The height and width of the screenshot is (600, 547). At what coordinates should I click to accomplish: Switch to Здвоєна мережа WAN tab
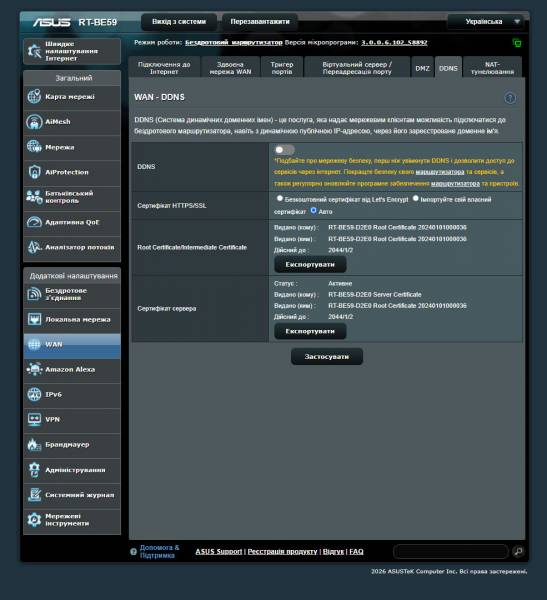pyautogui.click(x=230, y=68)
